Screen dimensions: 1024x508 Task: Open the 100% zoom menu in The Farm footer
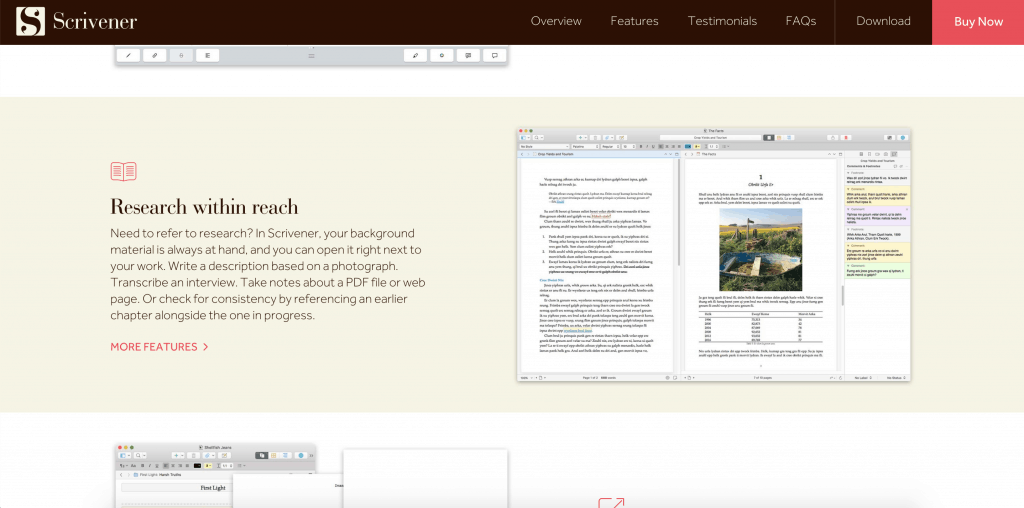pyautogui.click(x=526, y=377)
